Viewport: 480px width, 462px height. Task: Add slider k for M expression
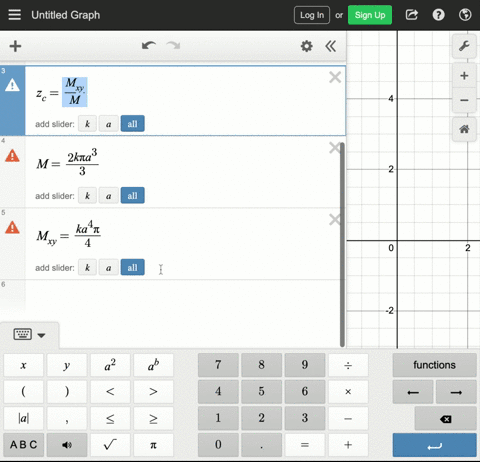click(x=87, y=196)
